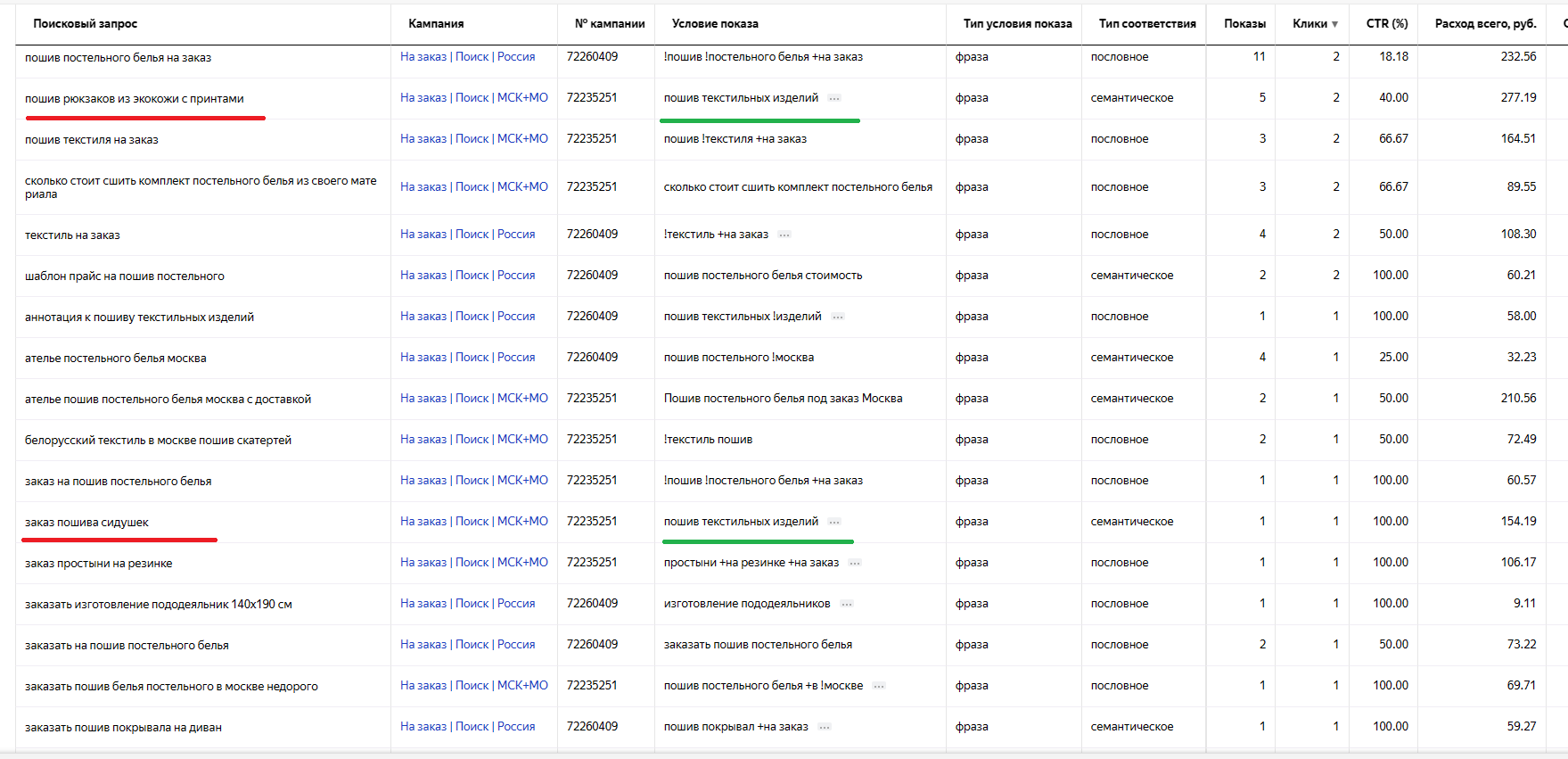Open campaign link in 'текстиль на заказ' row
Viewport: 1568px width, 759px height.
(468, 234)
